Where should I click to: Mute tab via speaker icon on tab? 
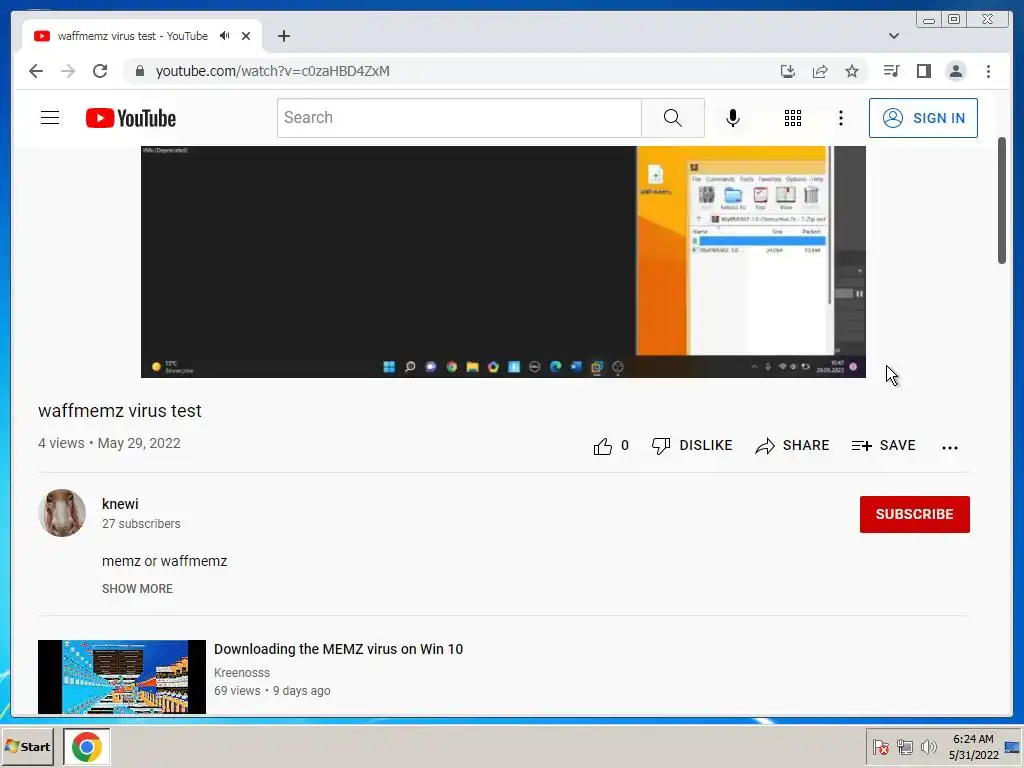pos(225,36)
